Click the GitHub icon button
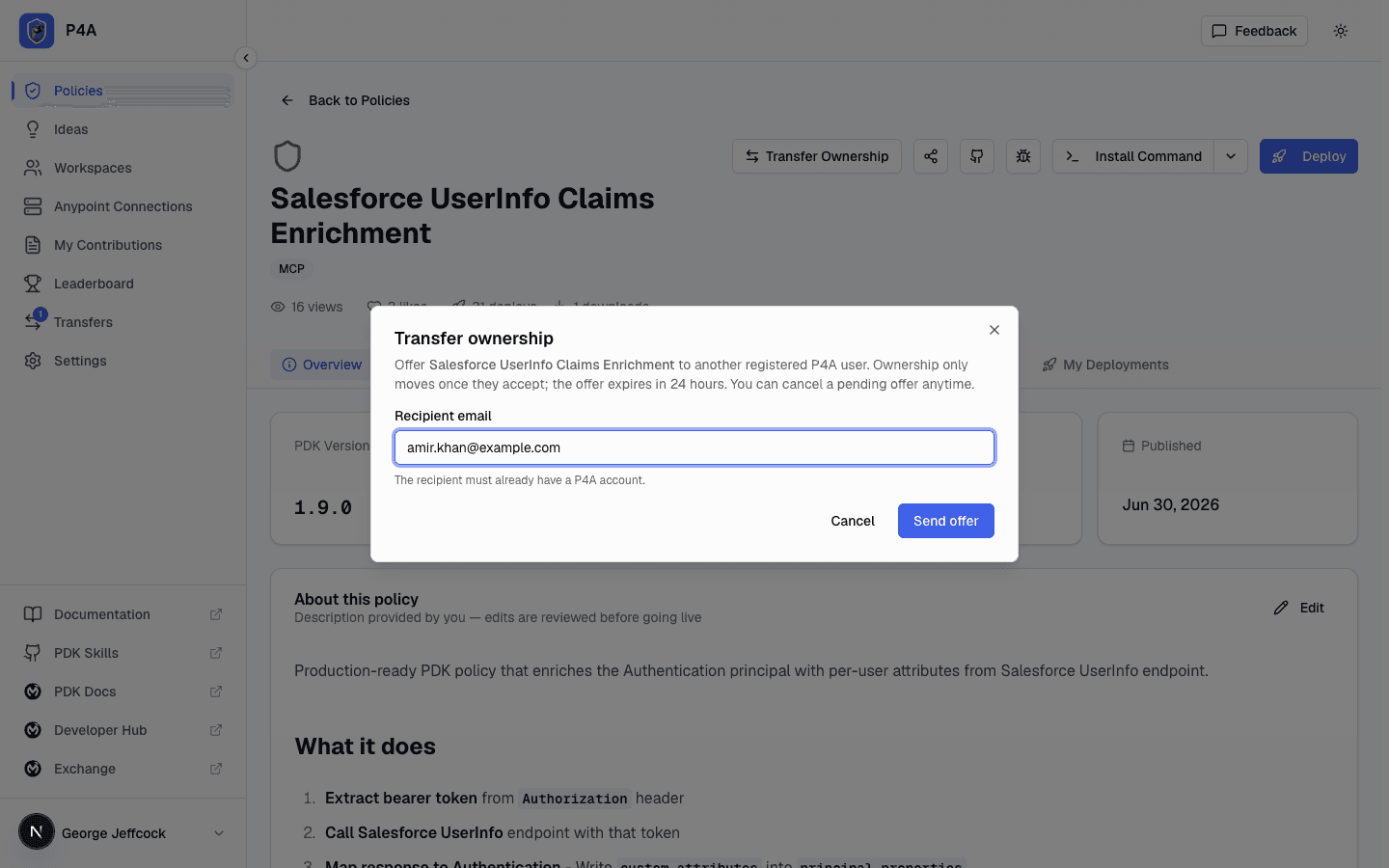The width and height of the screenshot is (1389, 868). [977, 156]
